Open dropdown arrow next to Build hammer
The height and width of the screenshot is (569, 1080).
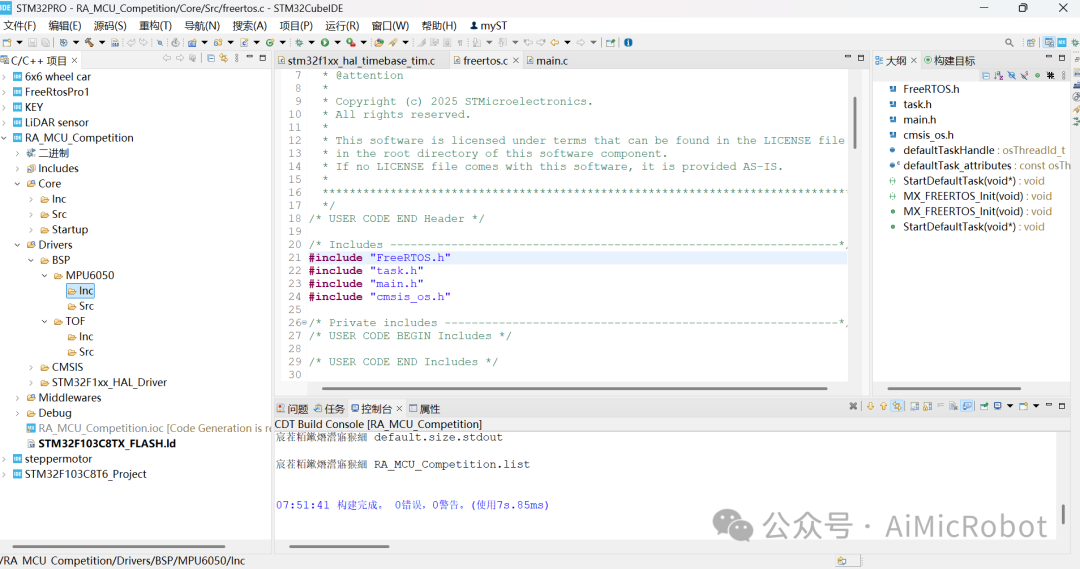coord(102,42)
